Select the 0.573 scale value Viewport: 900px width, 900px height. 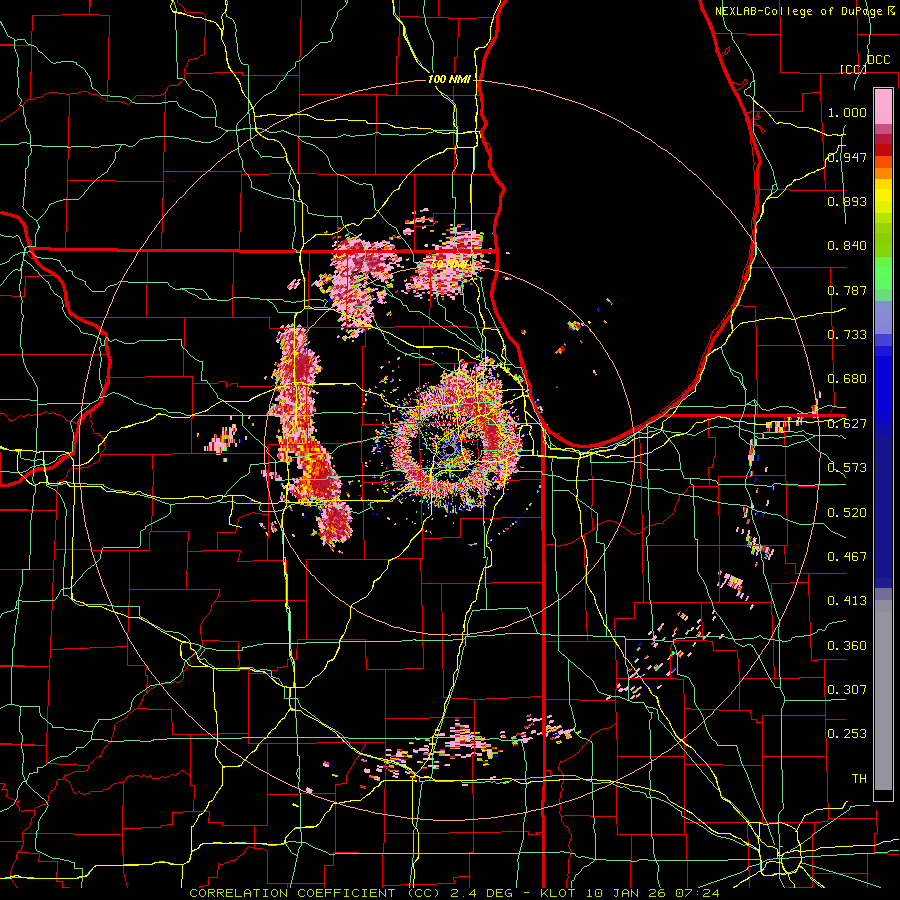pyautogui.click(x=847, y=468)
